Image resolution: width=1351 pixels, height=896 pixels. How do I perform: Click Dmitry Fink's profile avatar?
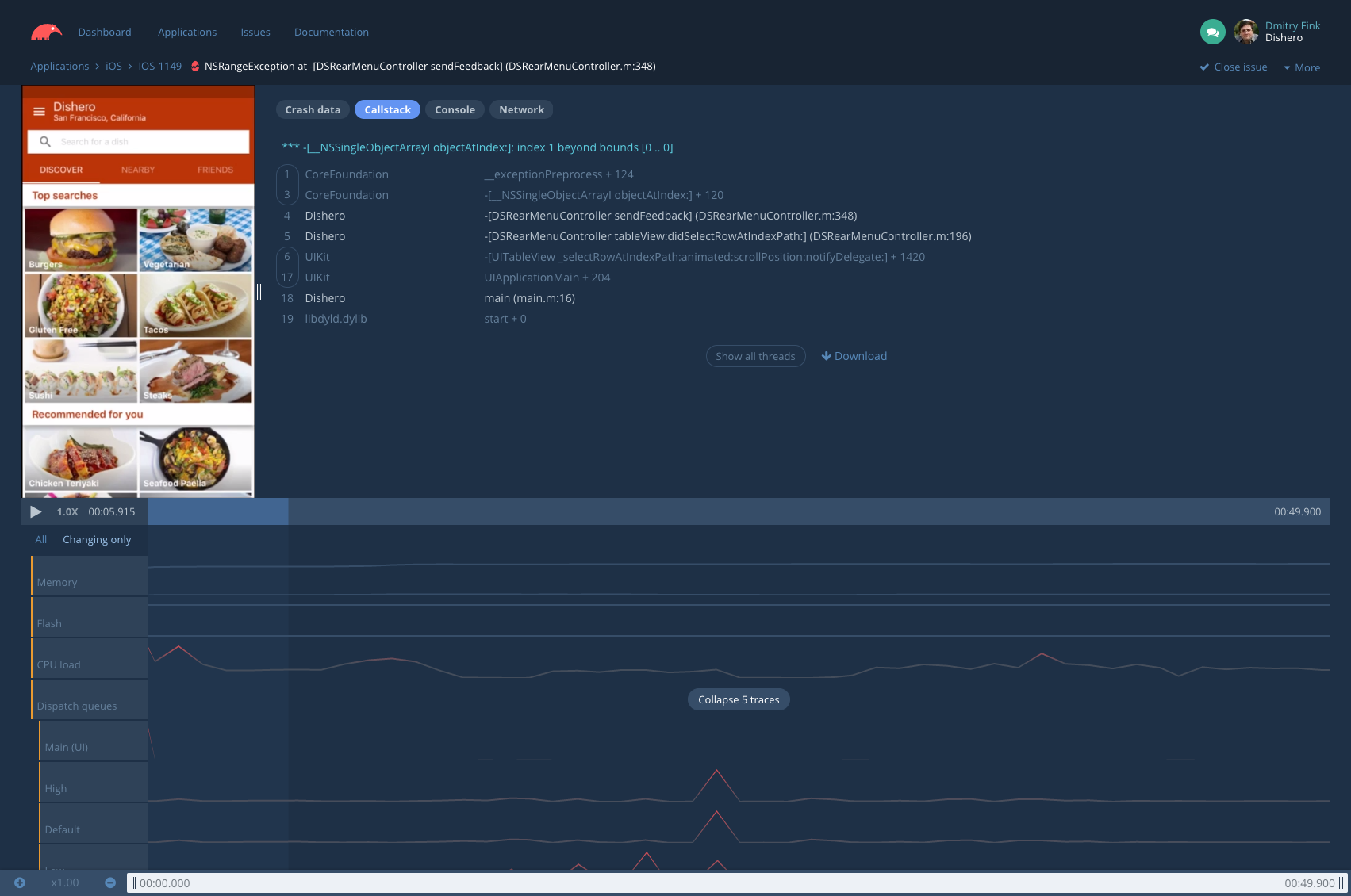[x=1245, y=32]
